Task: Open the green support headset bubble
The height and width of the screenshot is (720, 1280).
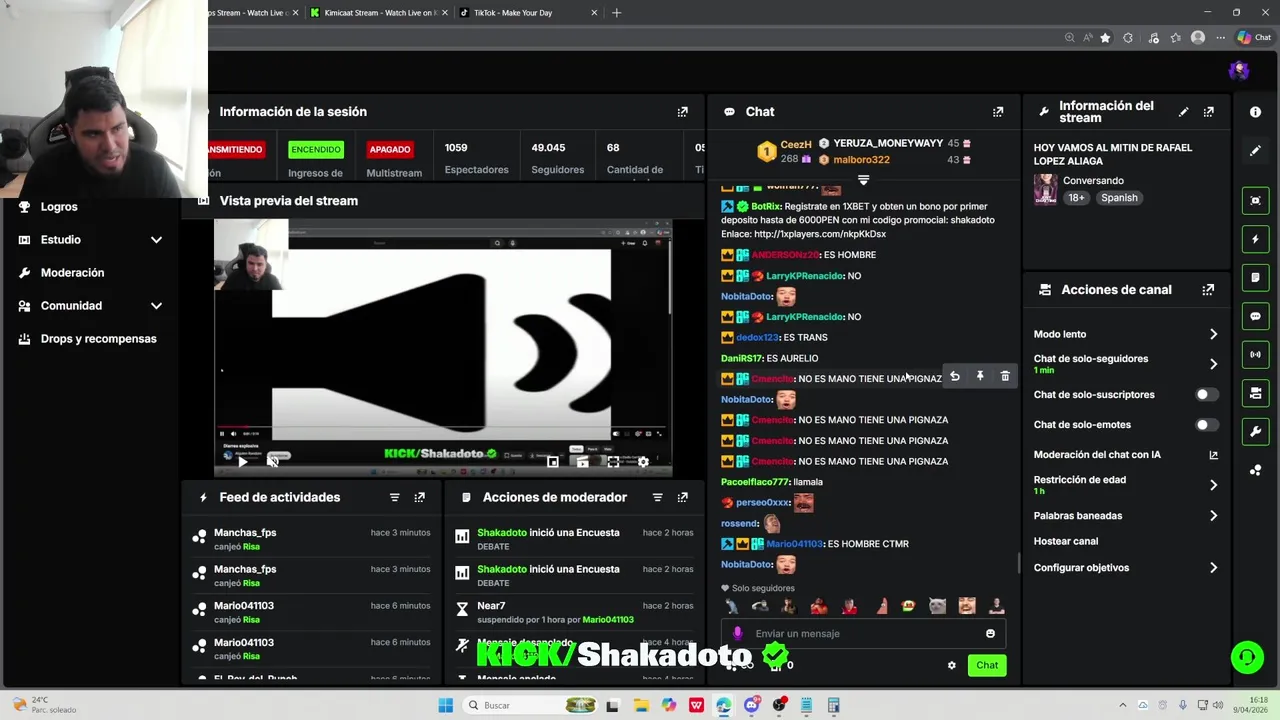Action: coord(1247,657)
